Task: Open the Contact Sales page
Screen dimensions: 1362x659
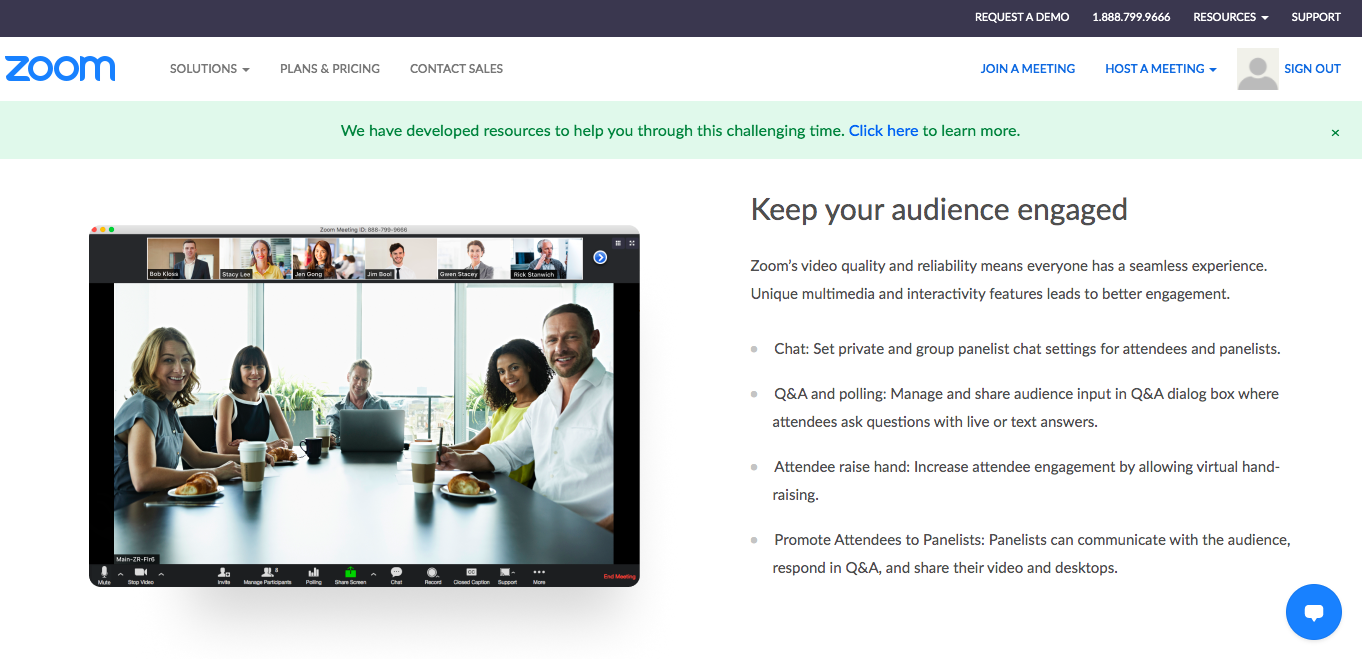Action: (456, 69)
